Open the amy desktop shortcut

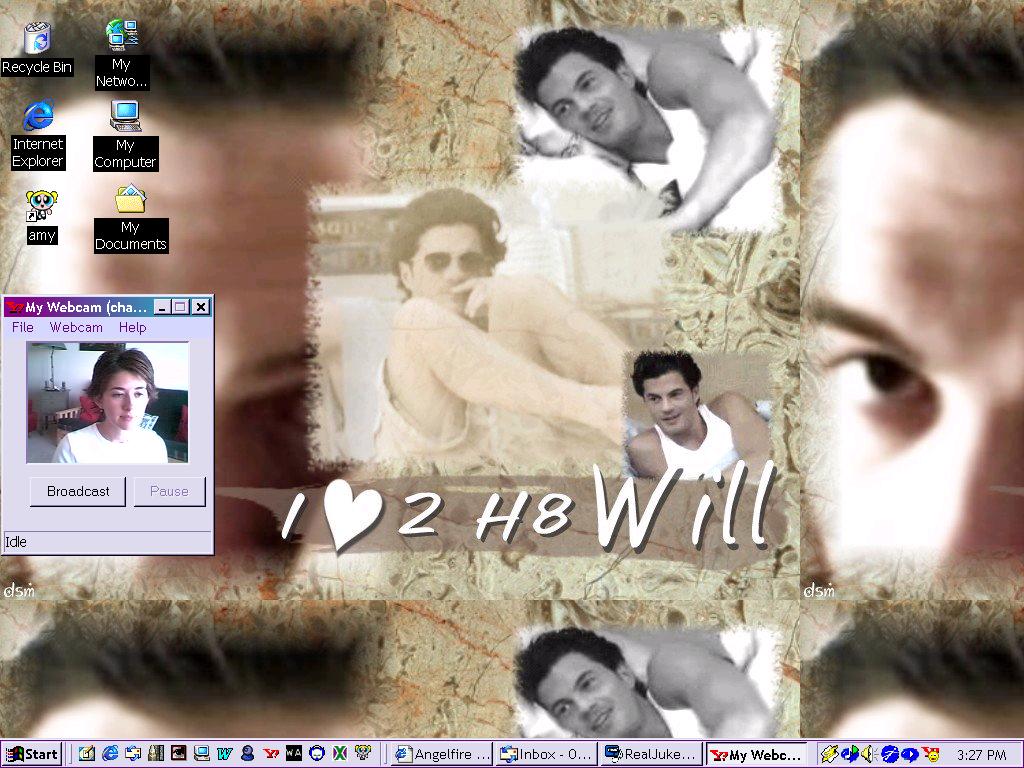[x=41, y=205]
